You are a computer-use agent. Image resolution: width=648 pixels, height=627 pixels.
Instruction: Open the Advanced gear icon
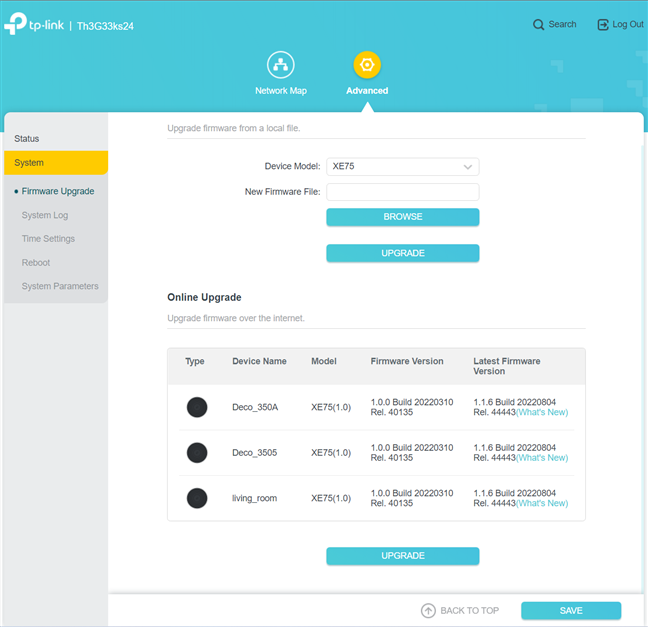(x=367, y=65)
